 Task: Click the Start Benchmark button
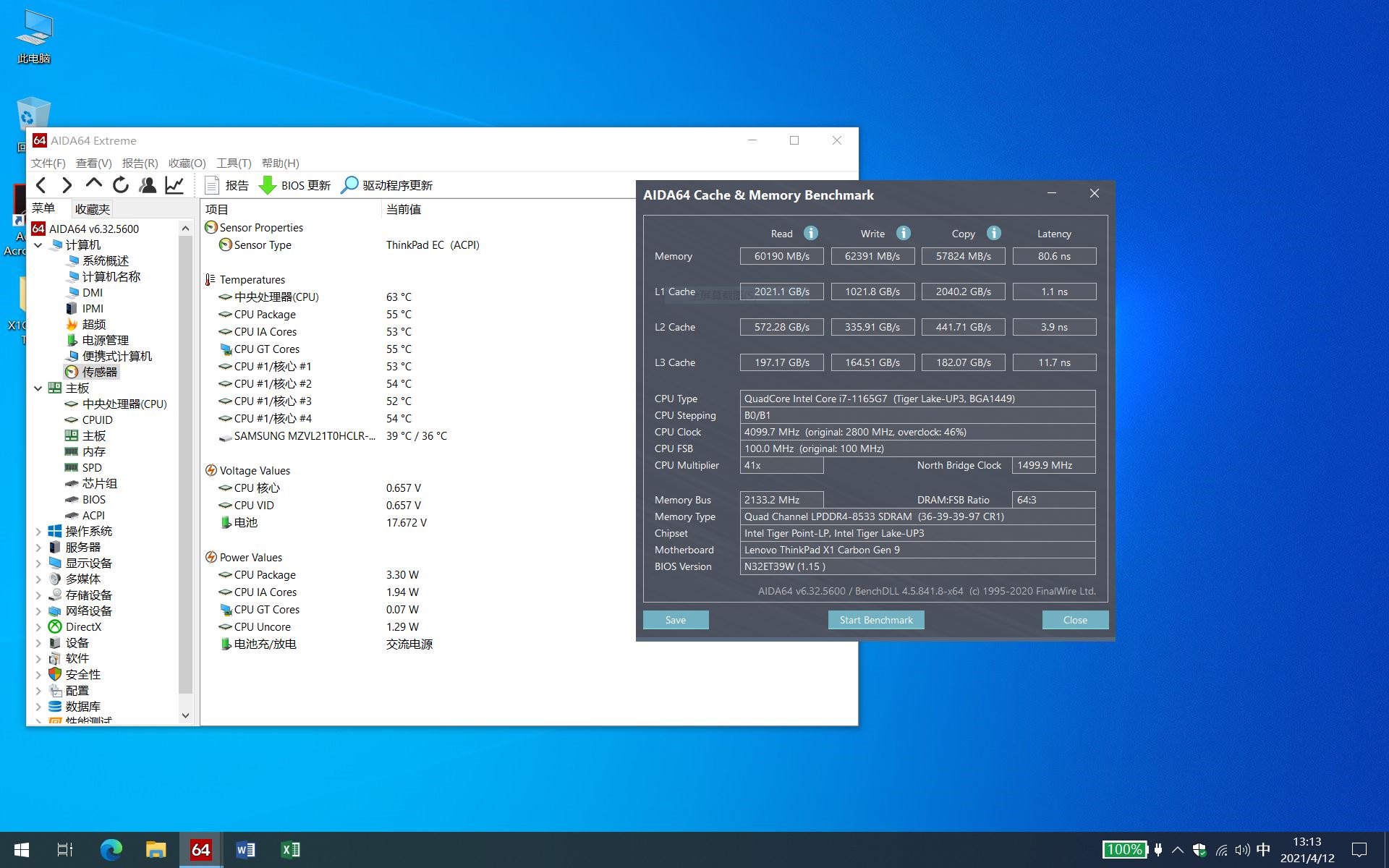coord(876,620)
